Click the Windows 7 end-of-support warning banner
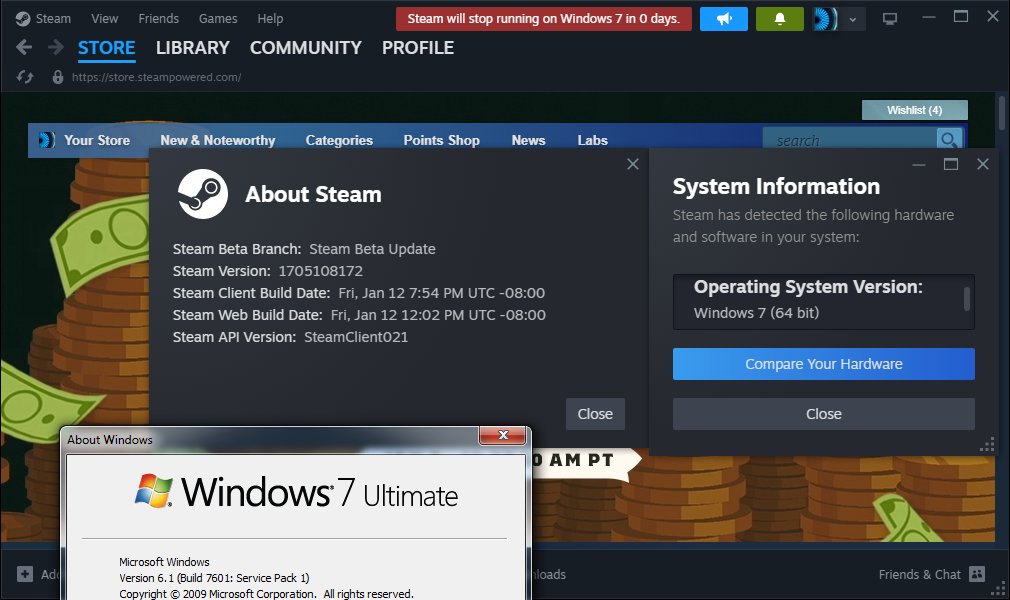The height and width of the screenshot is (600, 1010). coord(544,19)
